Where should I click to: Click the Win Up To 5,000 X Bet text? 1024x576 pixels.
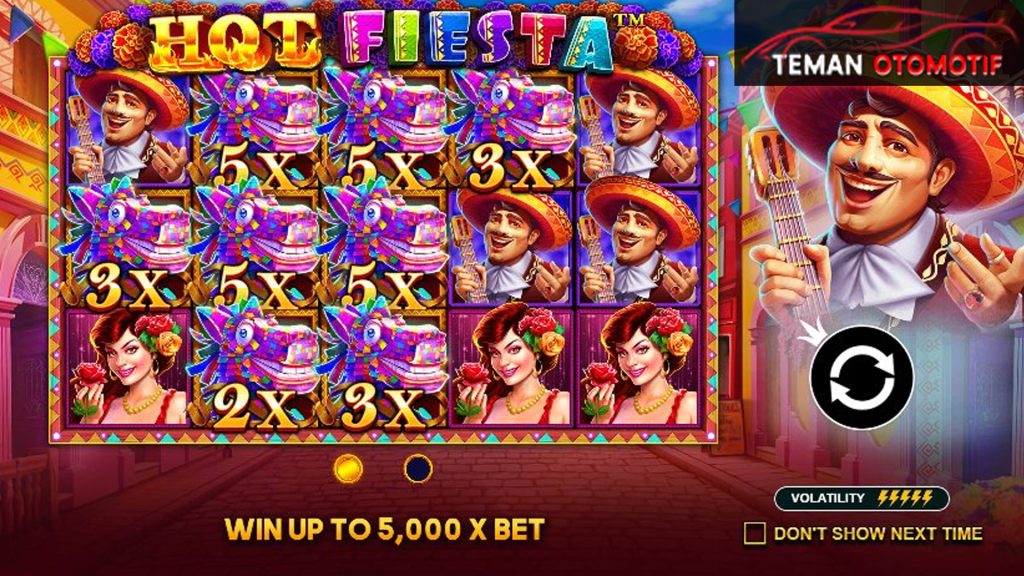click(x=385, y=529)
